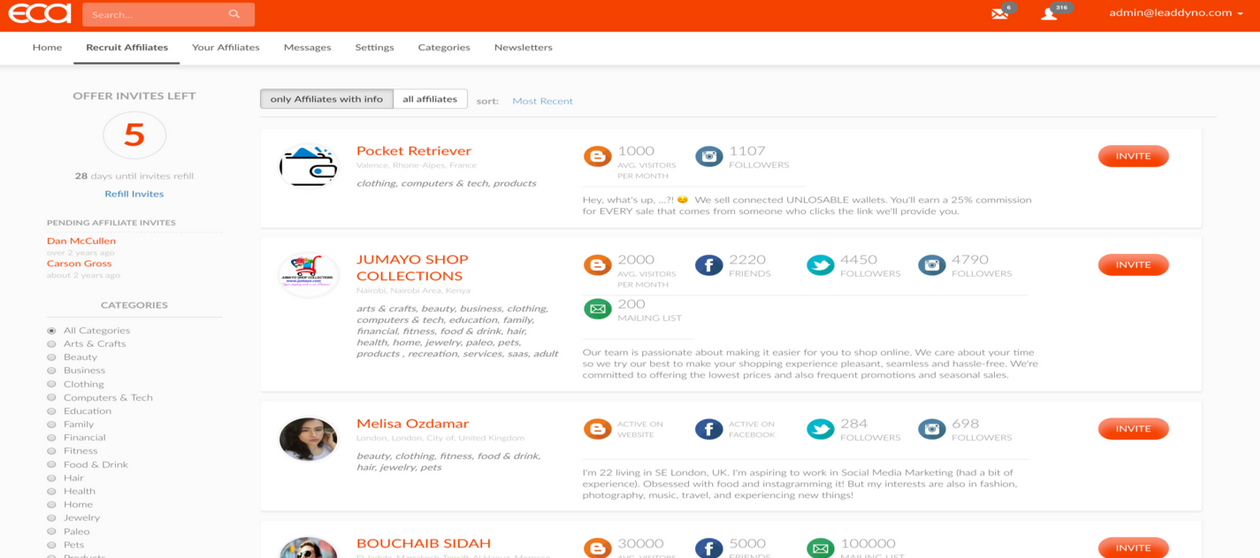Screen dimensions: 1260x558
Task: Invite JUMAYO SHOP COLLECTIONS
Action: 1133,265
